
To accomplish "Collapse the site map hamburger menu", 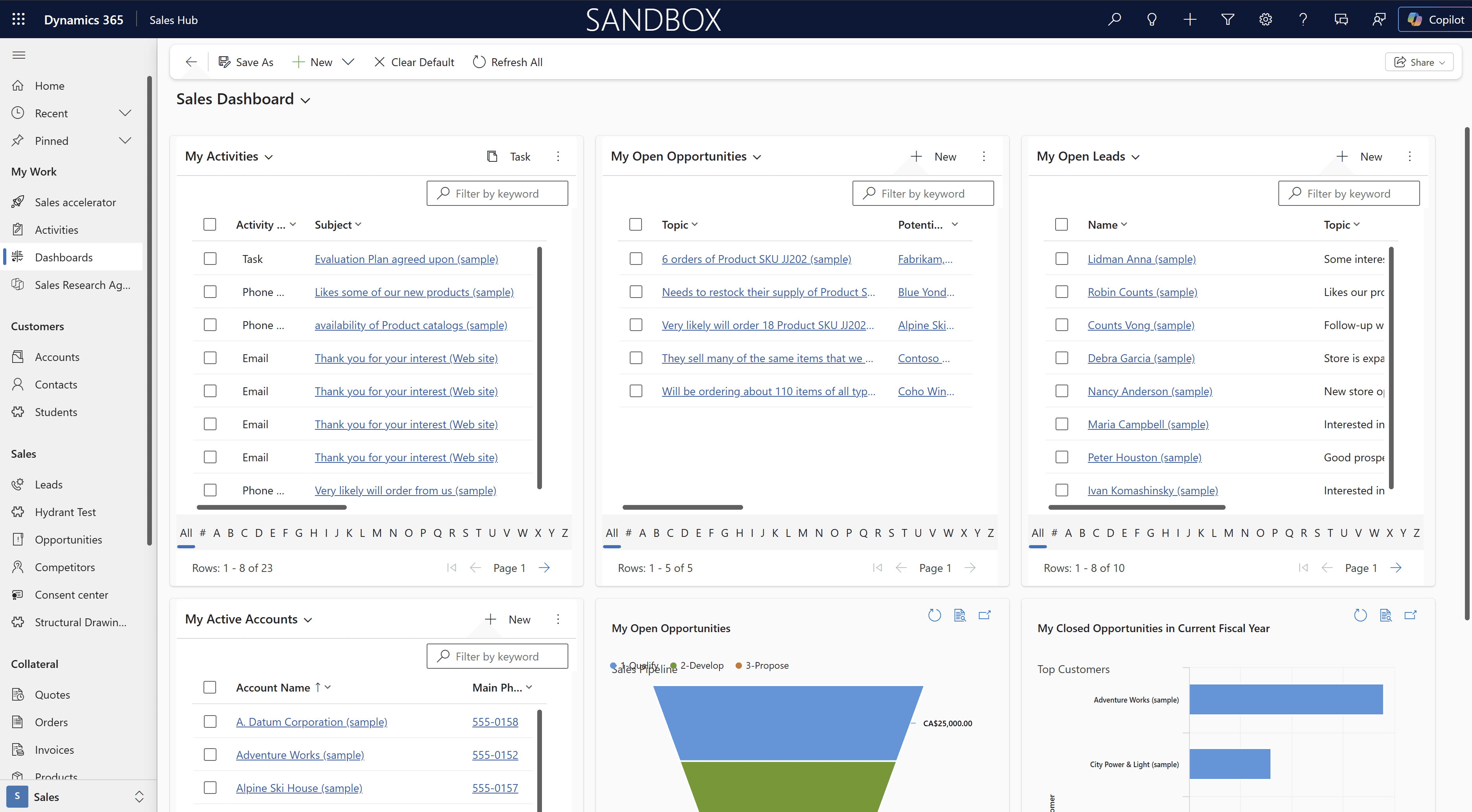I will 19,55.
